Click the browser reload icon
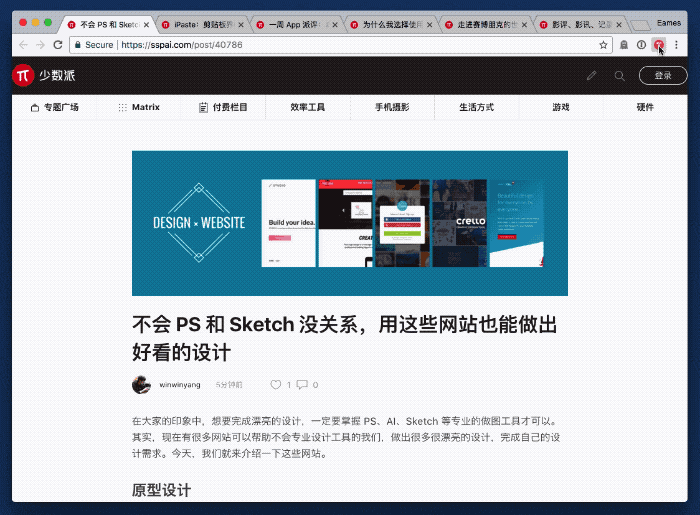The width and height of the screenshot is (700, 515). coord(58,45)
